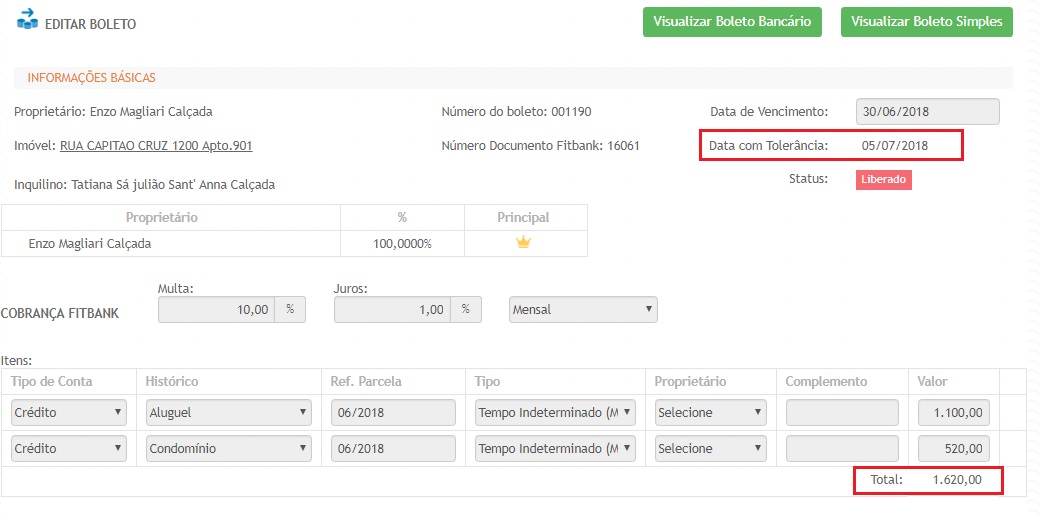Open the Mensal periodicity dropdown
Screen dimensions: 1040x517
tap(583, 310)
